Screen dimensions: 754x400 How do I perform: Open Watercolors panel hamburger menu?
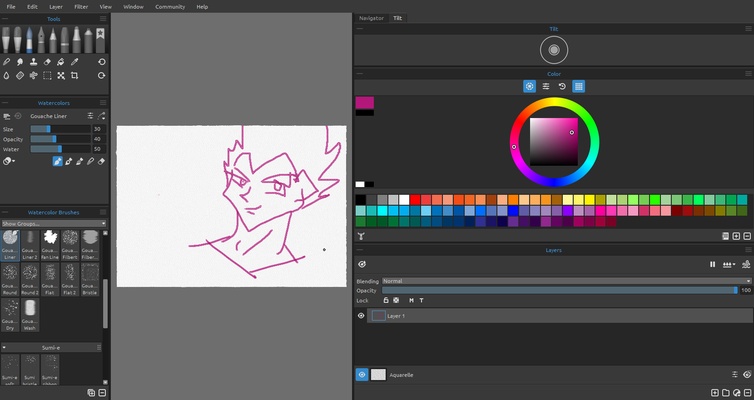coord(103,102)
